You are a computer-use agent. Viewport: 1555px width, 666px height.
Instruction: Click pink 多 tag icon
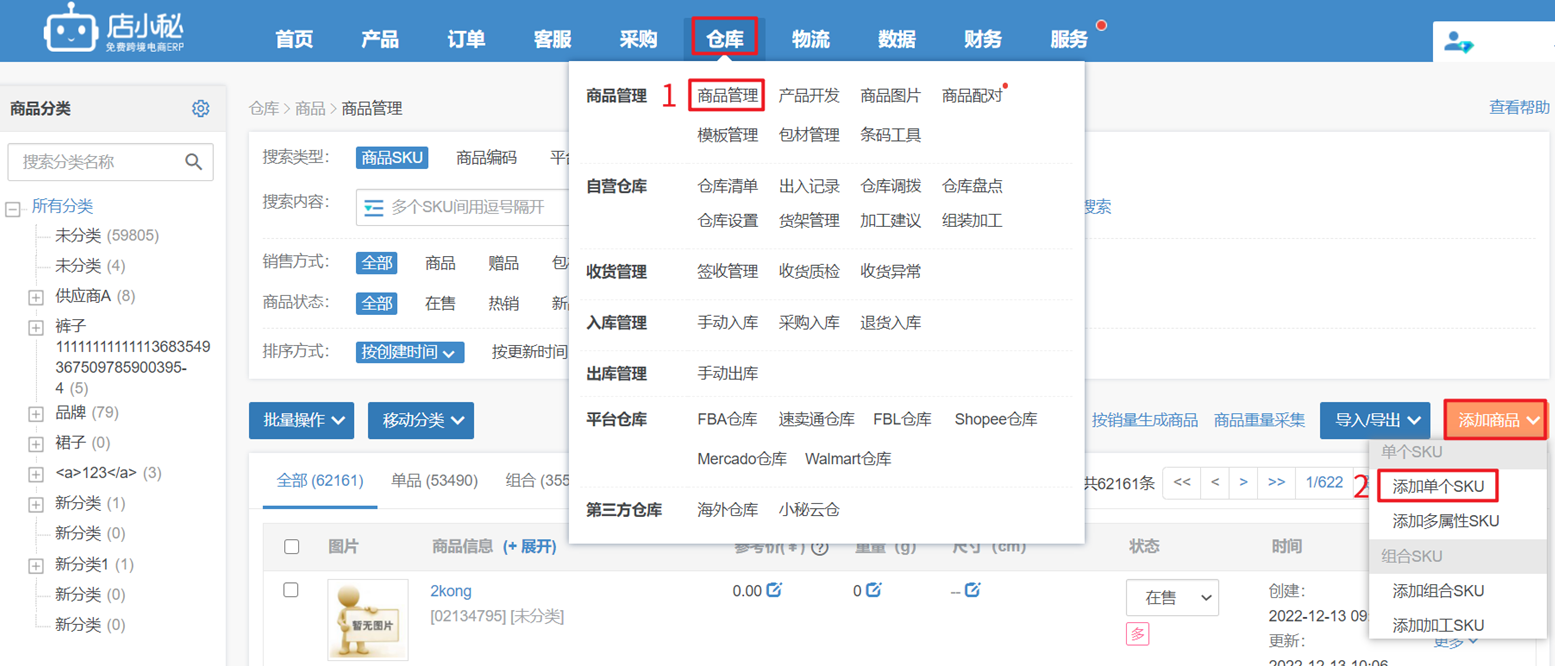point(1137,633)
